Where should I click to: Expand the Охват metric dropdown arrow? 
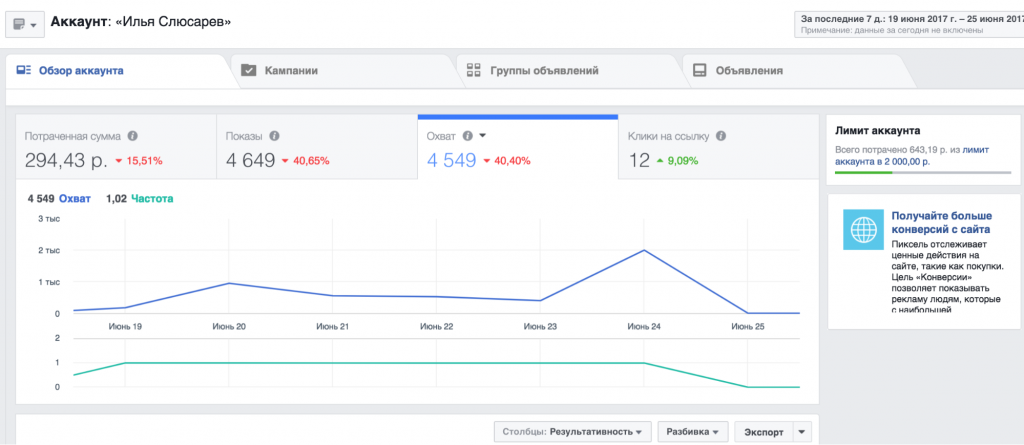[x=482, y=136]
